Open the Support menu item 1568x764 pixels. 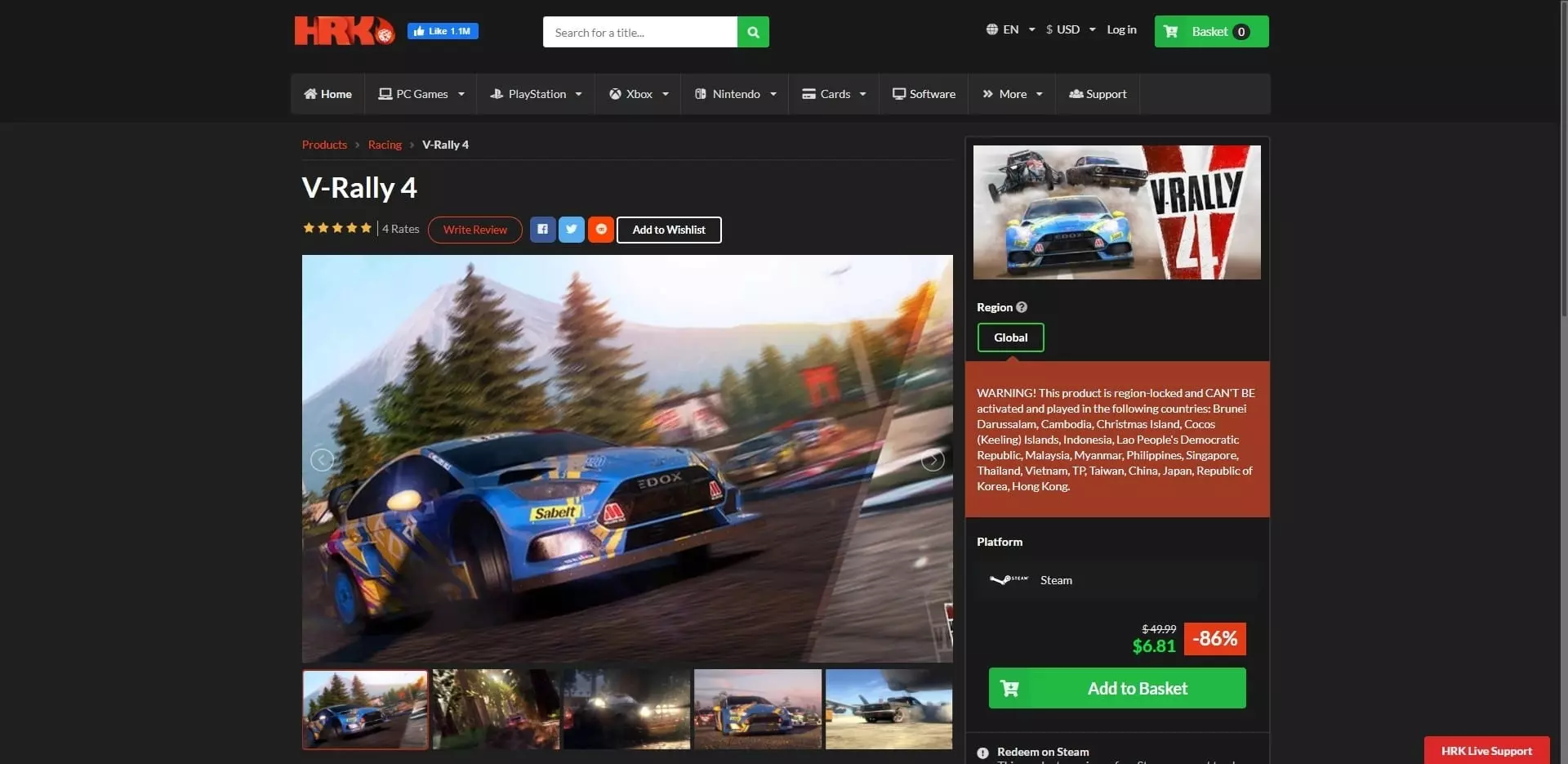1098,94
